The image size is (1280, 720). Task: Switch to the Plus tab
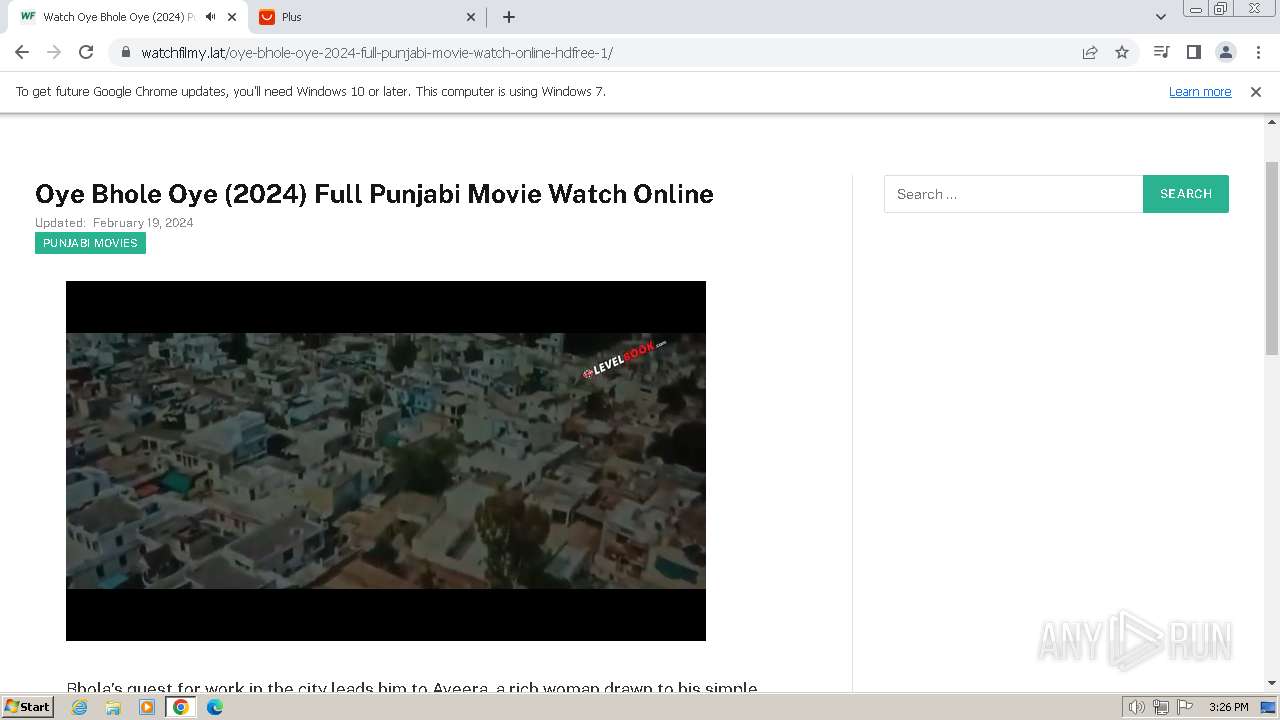pyautogui.click(x=367, y=17)
